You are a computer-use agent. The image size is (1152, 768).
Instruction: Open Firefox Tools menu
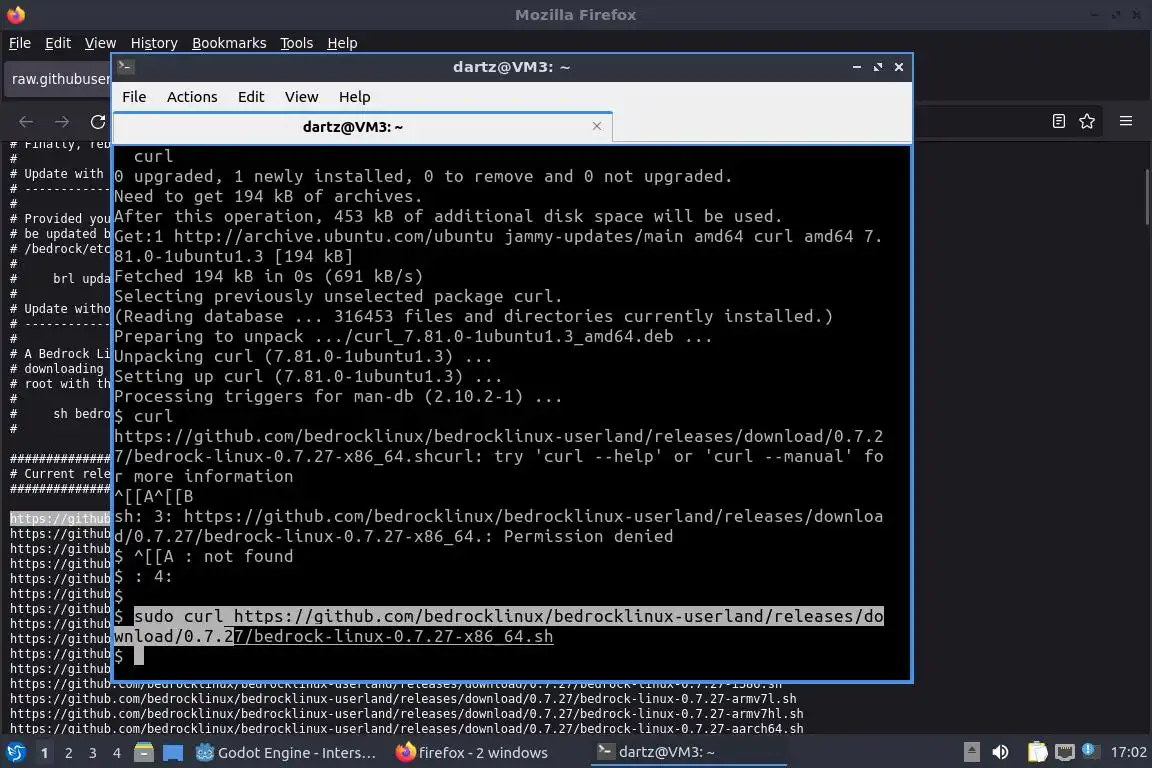(296, 43)
